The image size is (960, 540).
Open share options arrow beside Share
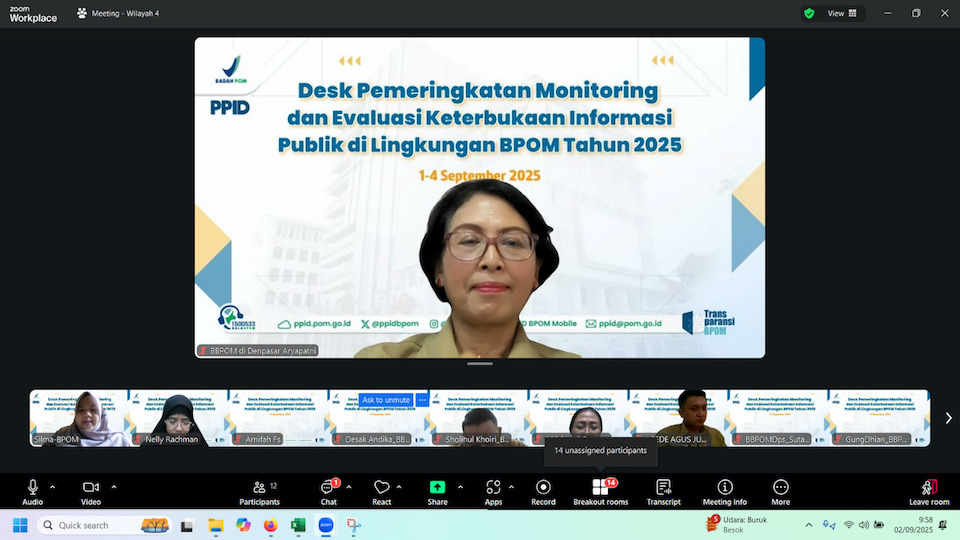(460, 487)
